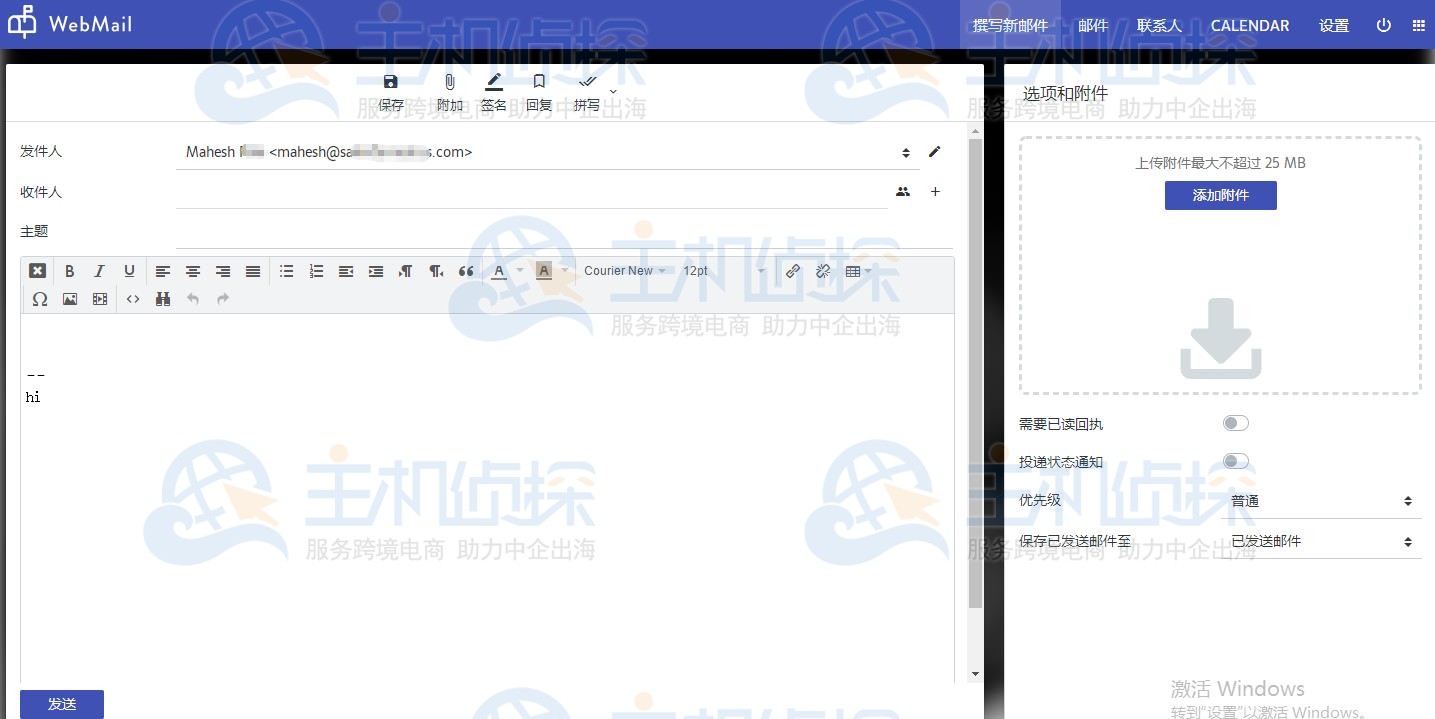Insert a special character with the Ω icon

(39, 298)
